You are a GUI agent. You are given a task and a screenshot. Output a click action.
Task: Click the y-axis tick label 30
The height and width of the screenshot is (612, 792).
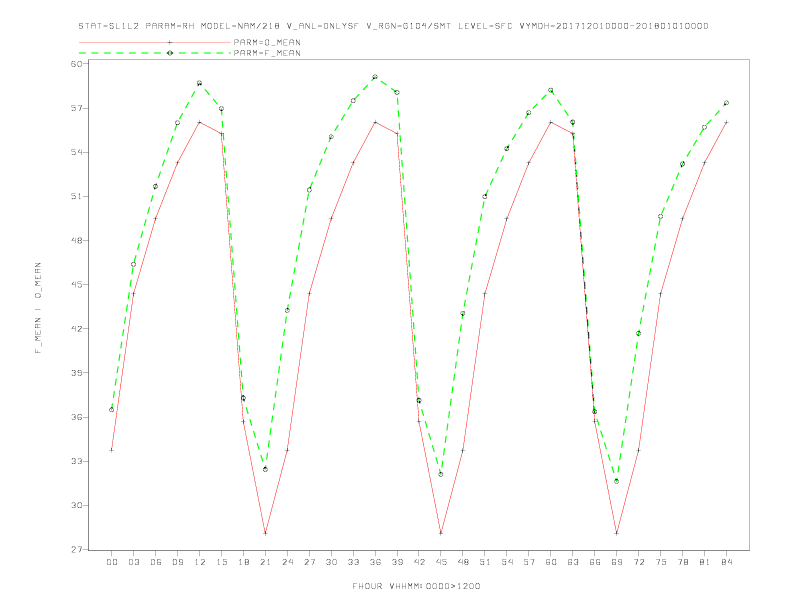pyautogui.click(x=76, y=505)
